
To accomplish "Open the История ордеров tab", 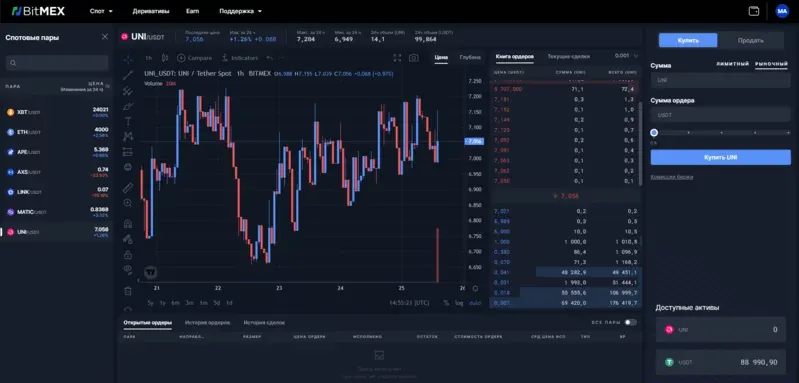I will (x=207, y=322).
